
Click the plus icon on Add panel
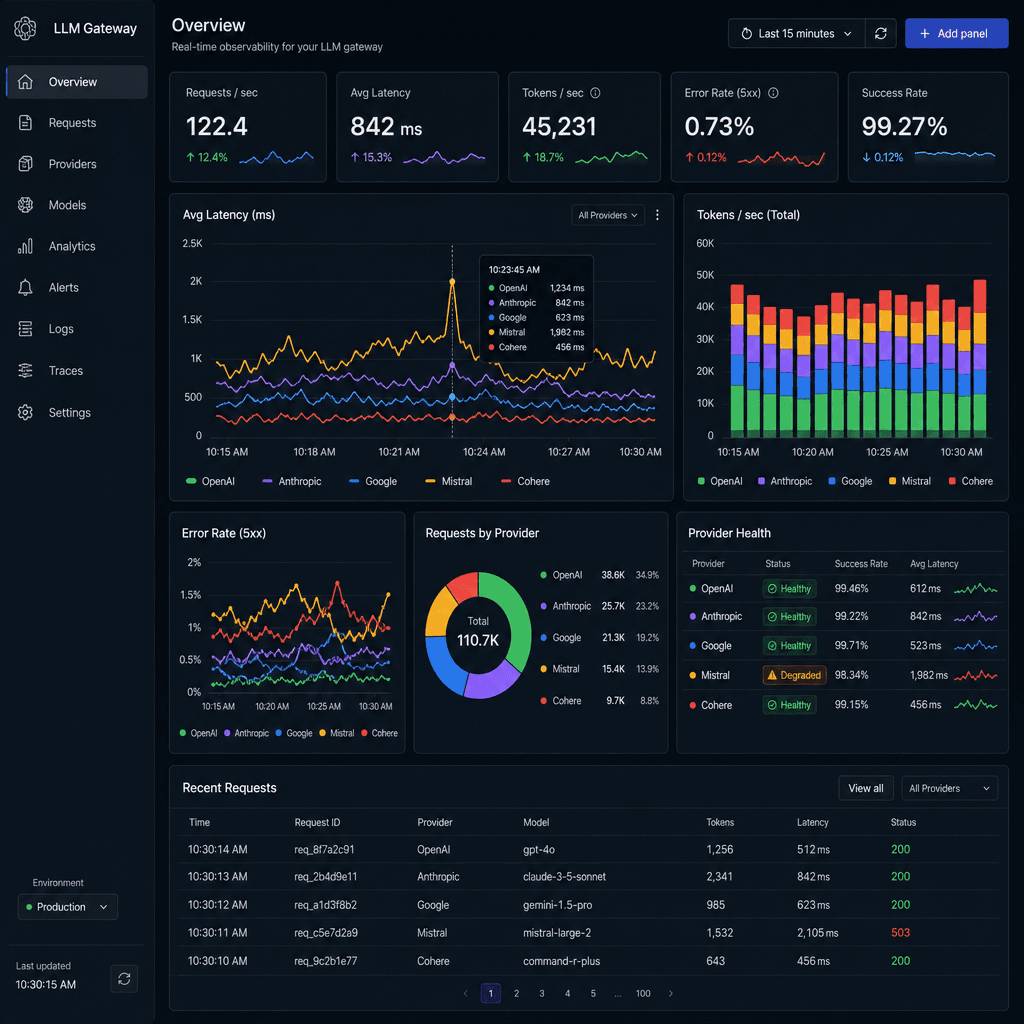(925, 33)
